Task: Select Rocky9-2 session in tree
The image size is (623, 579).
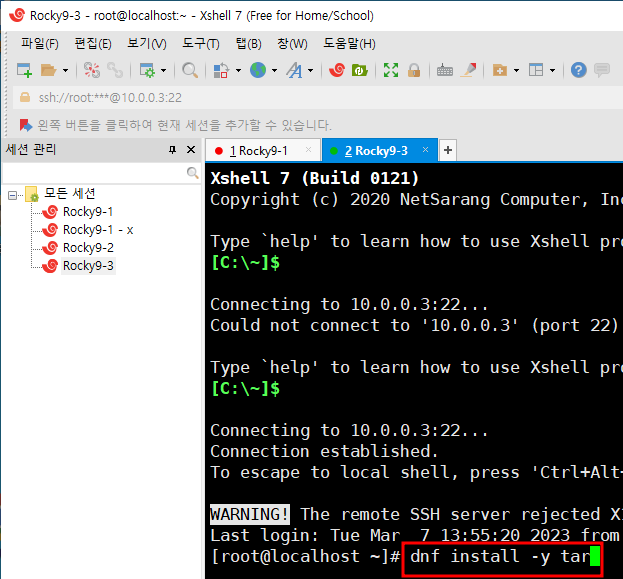Action: (x=88, y=248)
